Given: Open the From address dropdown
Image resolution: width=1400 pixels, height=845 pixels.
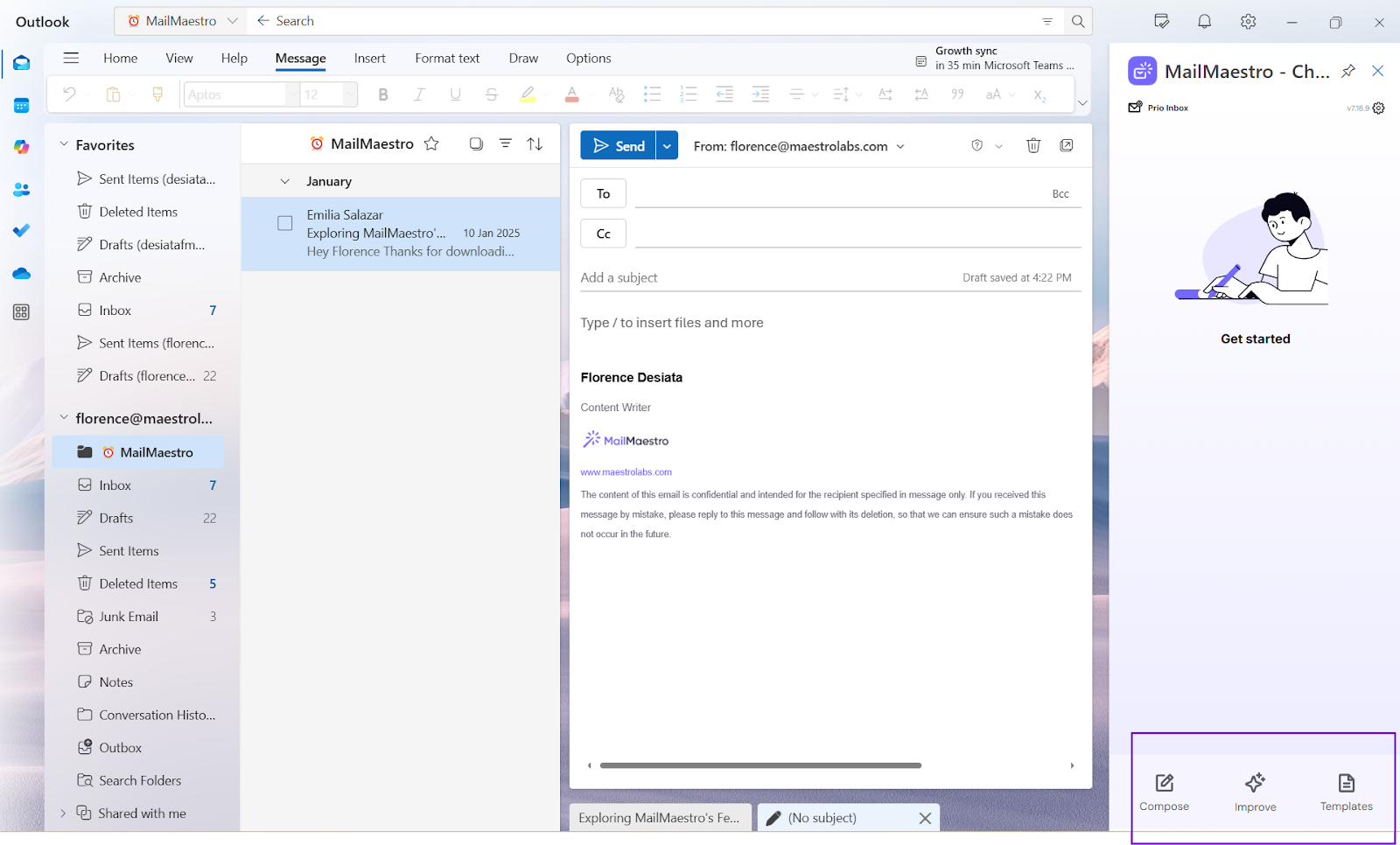Looking at the screenshot, I should (x=900, y=146).
